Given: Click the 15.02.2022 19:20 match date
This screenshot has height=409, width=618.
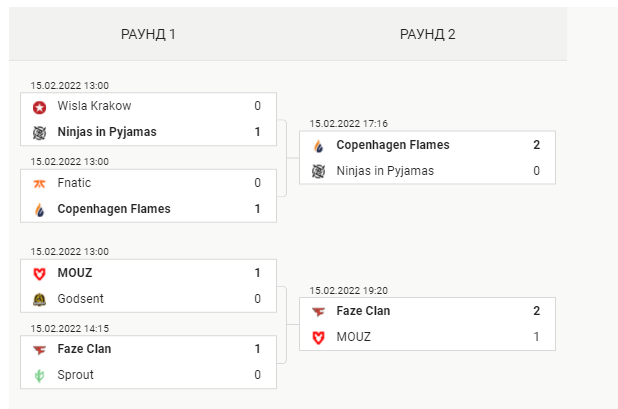Looking at the screenshot, I should (x=349, y=291).
